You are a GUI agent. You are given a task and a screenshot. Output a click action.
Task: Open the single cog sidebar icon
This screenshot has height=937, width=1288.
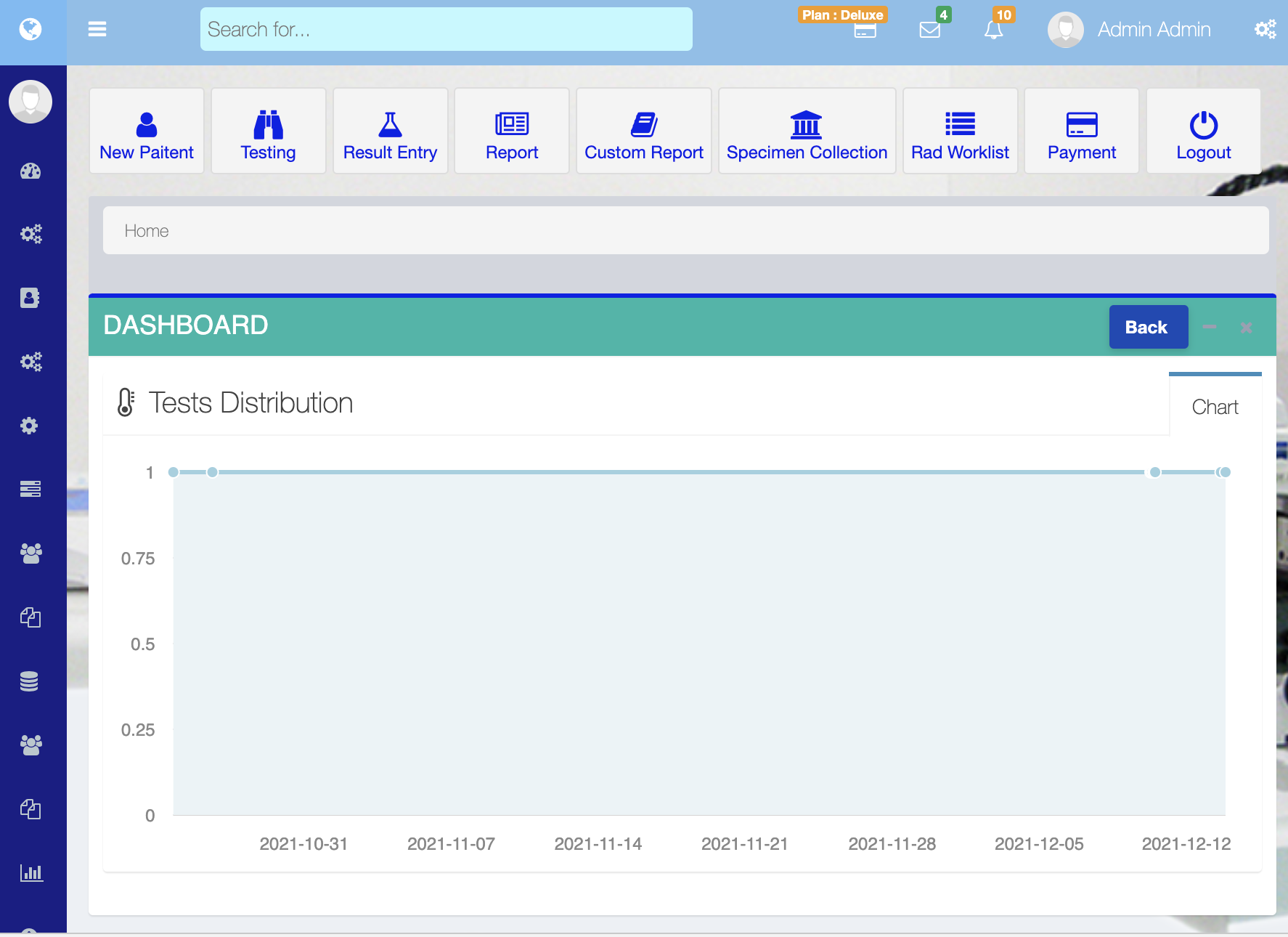(x=29, y=426)
